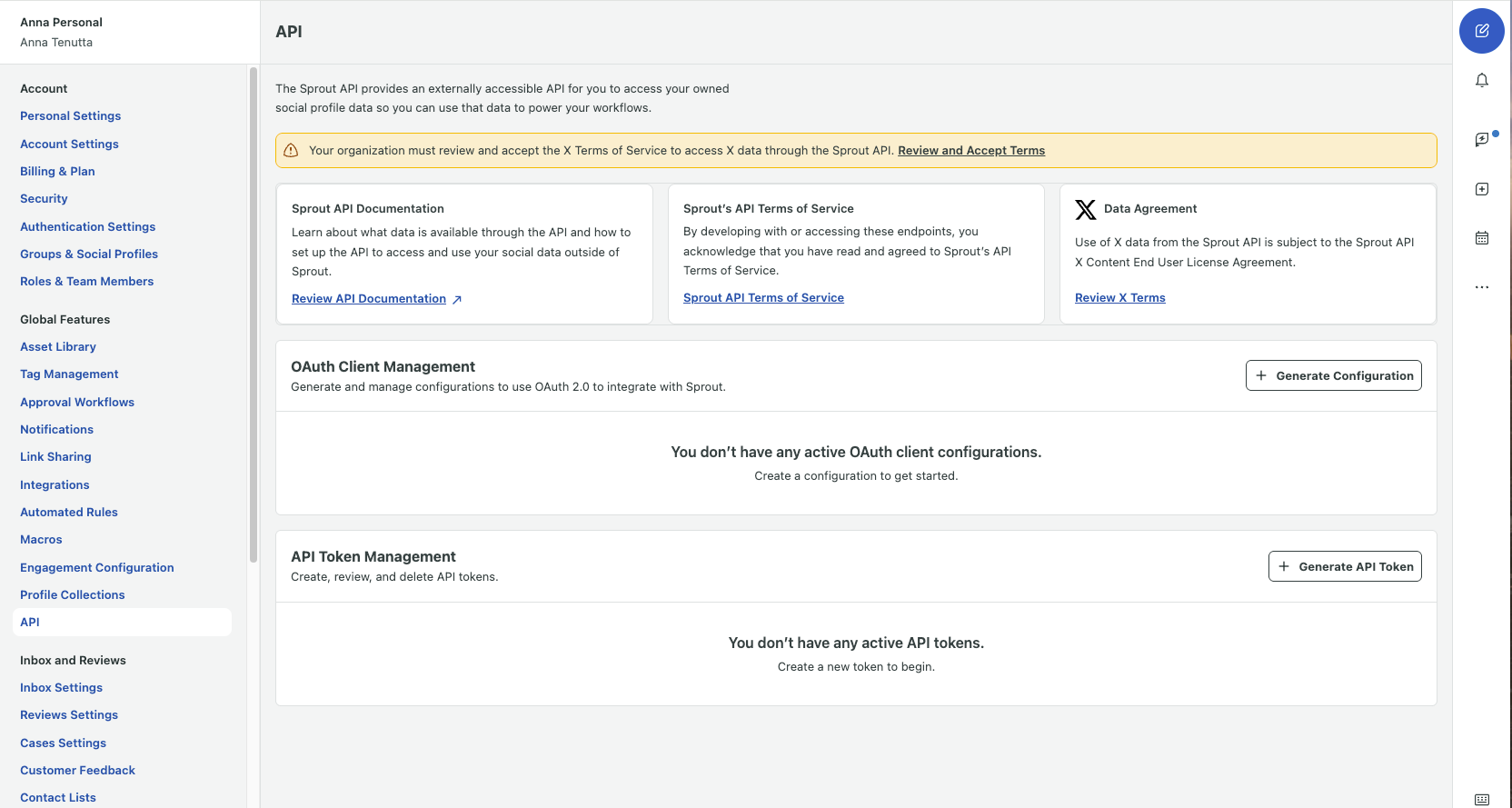Screen dimensions: 1512x808
Task: Open Cases Settings
Action: click(63, 743)
